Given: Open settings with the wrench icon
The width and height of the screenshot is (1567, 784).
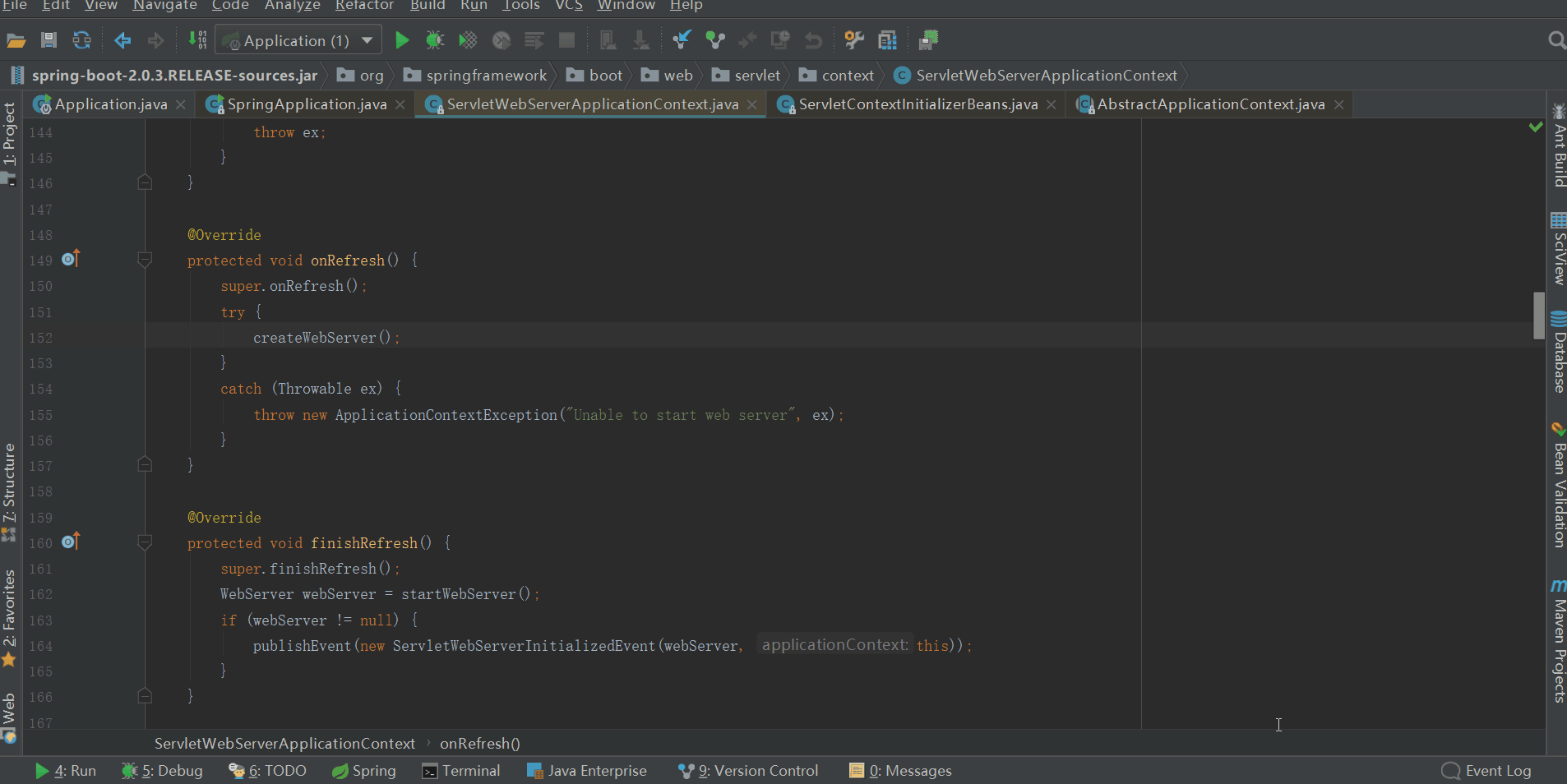Looking at the screenshot, I should click(x=854, y=40).
